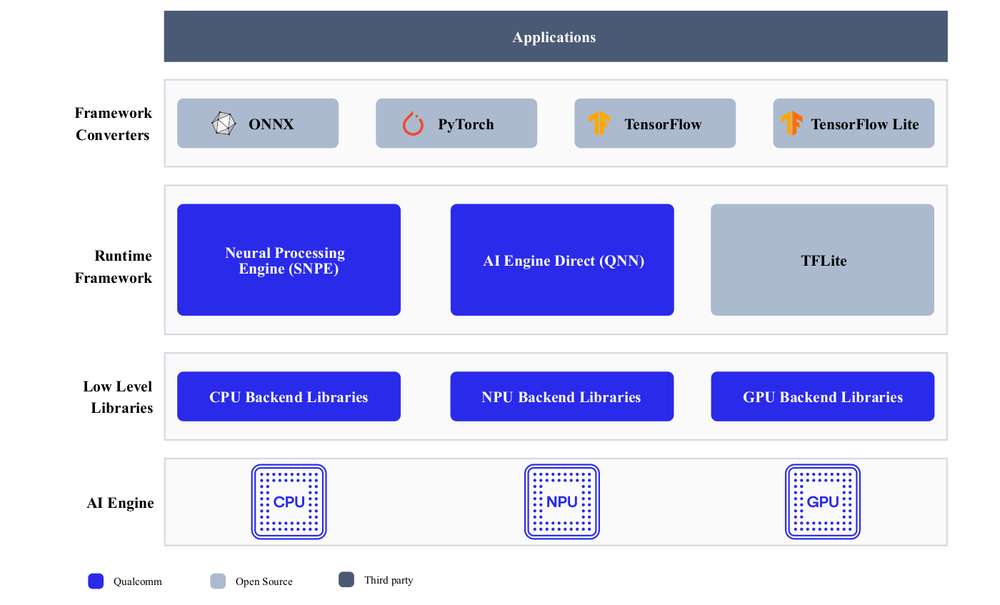
Task: Click the Framework Converters row label
Action: click(x=113, y=124)
